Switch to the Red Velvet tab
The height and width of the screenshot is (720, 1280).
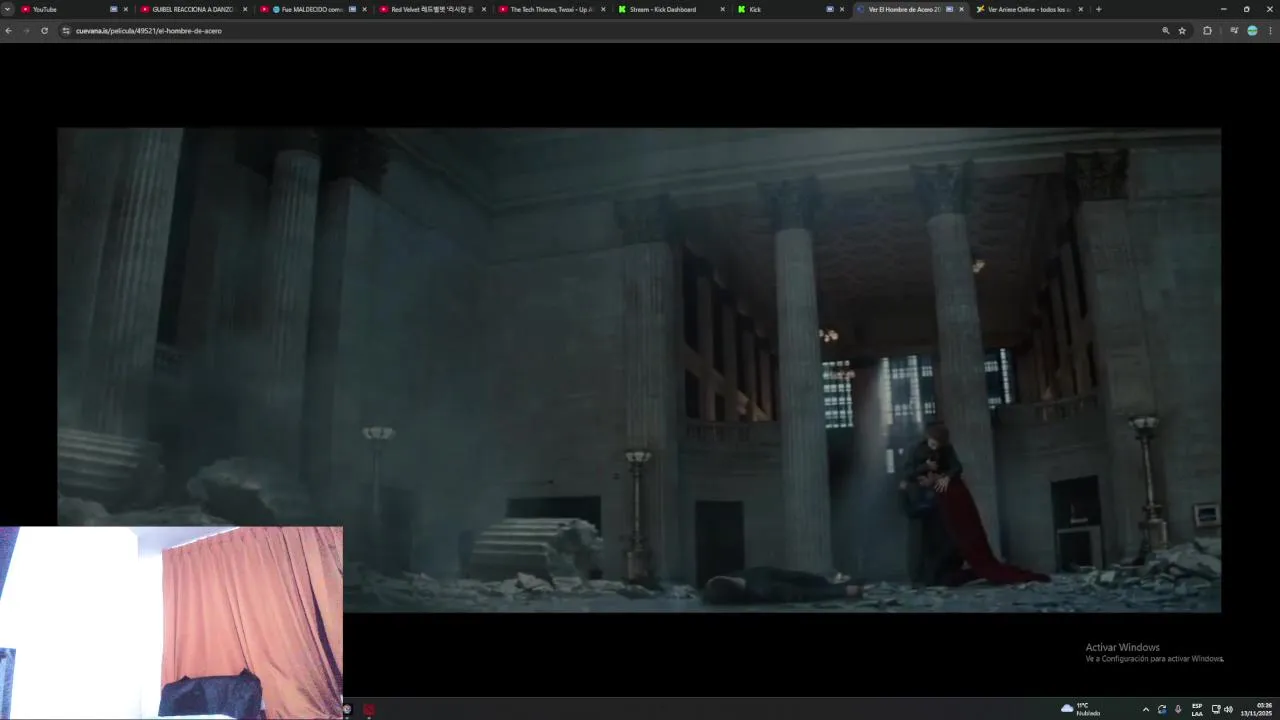click(x=433, y=9)
